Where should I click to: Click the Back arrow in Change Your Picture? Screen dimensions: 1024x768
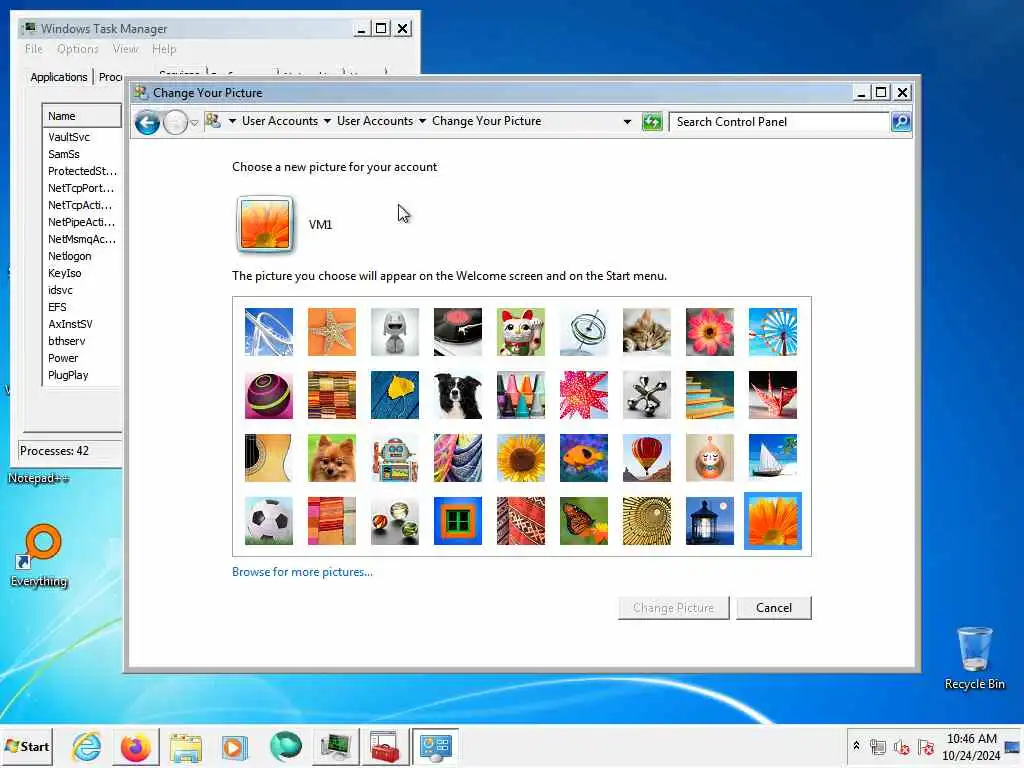148,122
